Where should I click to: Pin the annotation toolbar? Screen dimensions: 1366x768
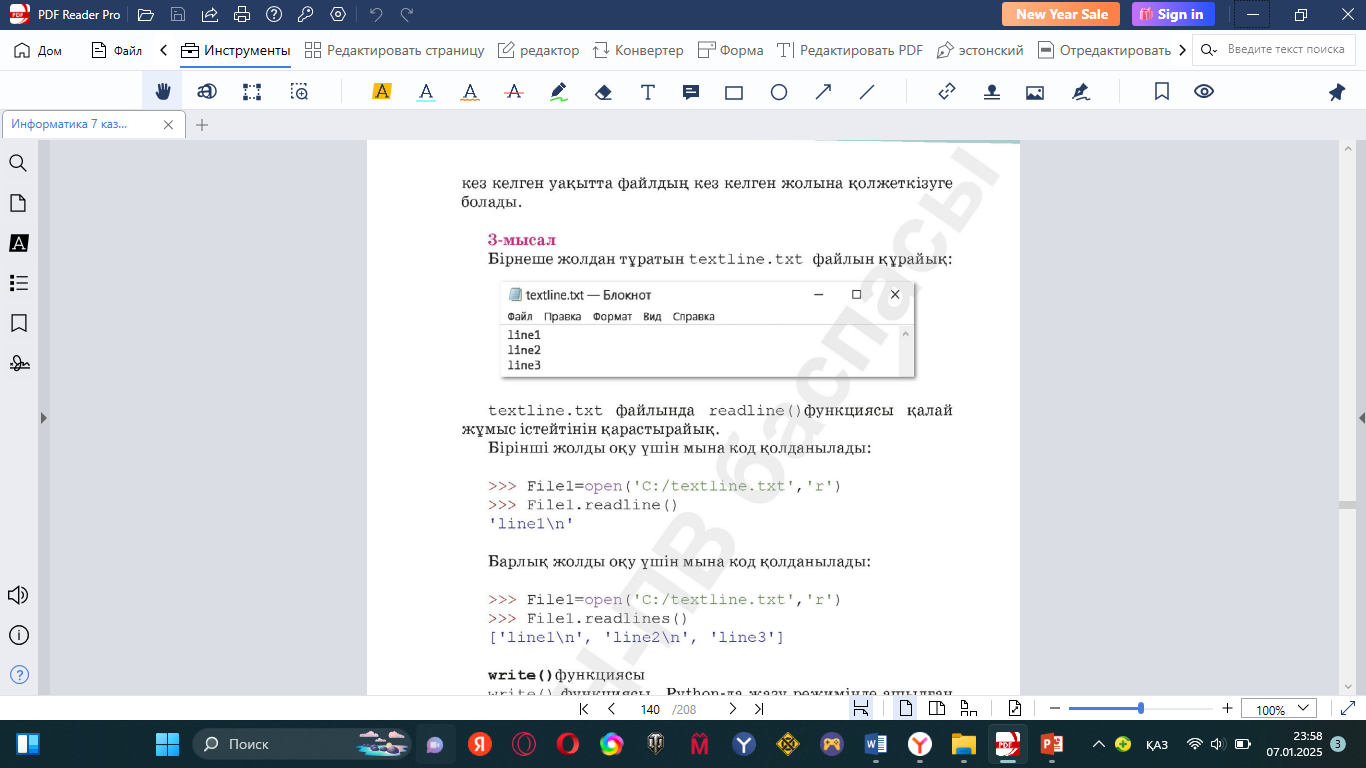click(x=1337, y=92)
